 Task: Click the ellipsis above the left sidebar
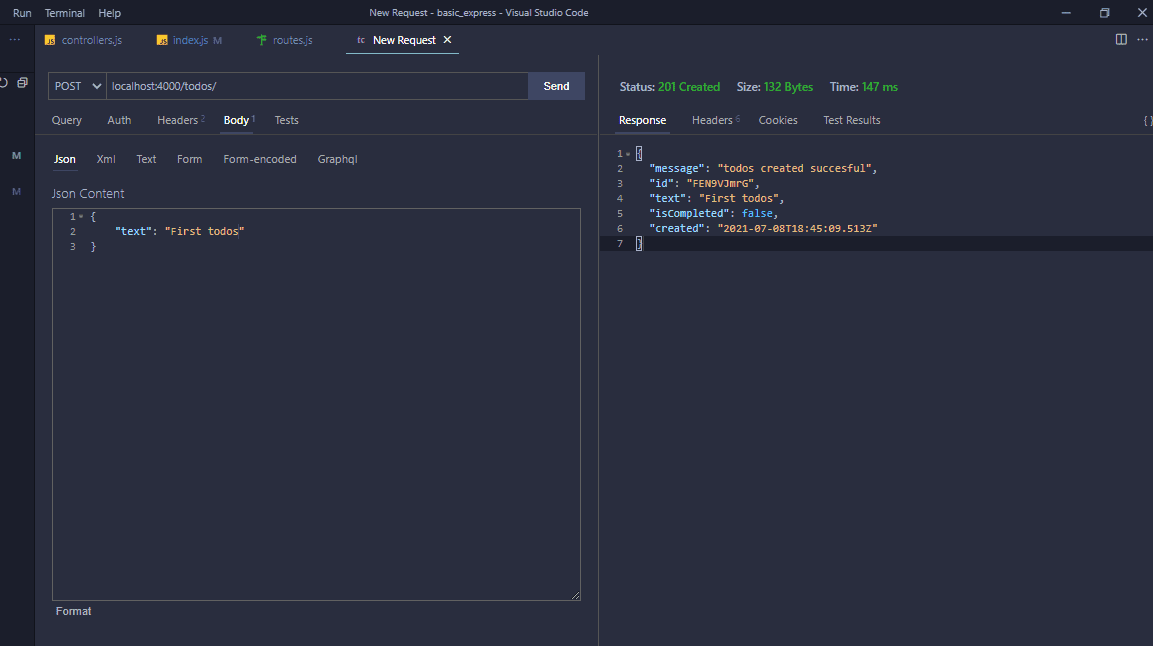15,40
